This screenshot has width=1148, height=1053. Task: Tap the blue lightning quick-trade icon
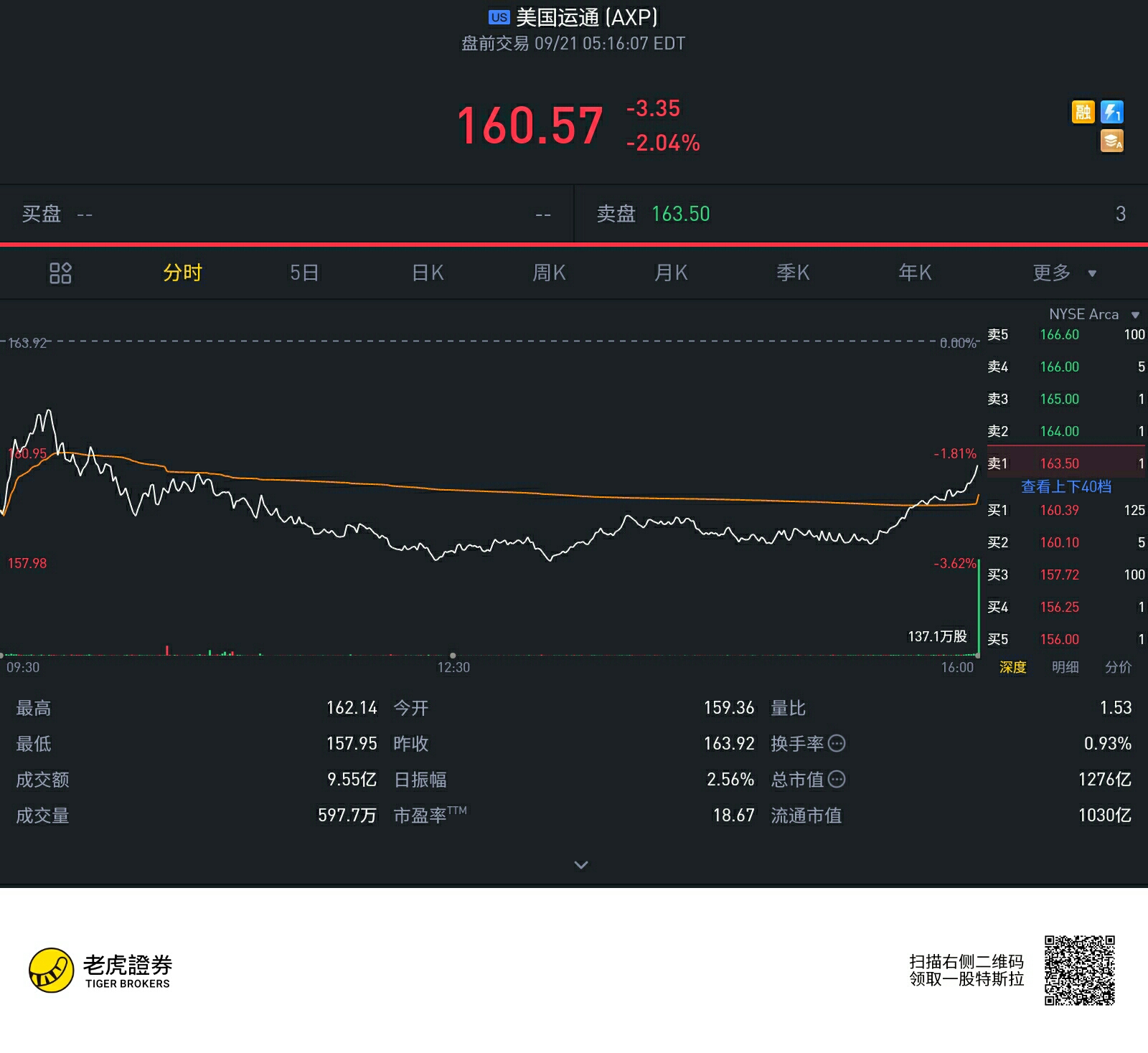point(1112,112)
